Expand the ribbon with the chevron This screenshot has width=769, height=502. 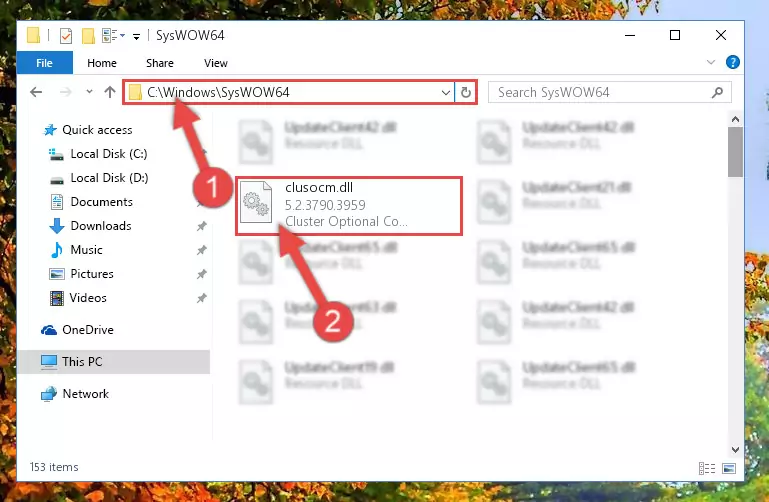(711, 62)
